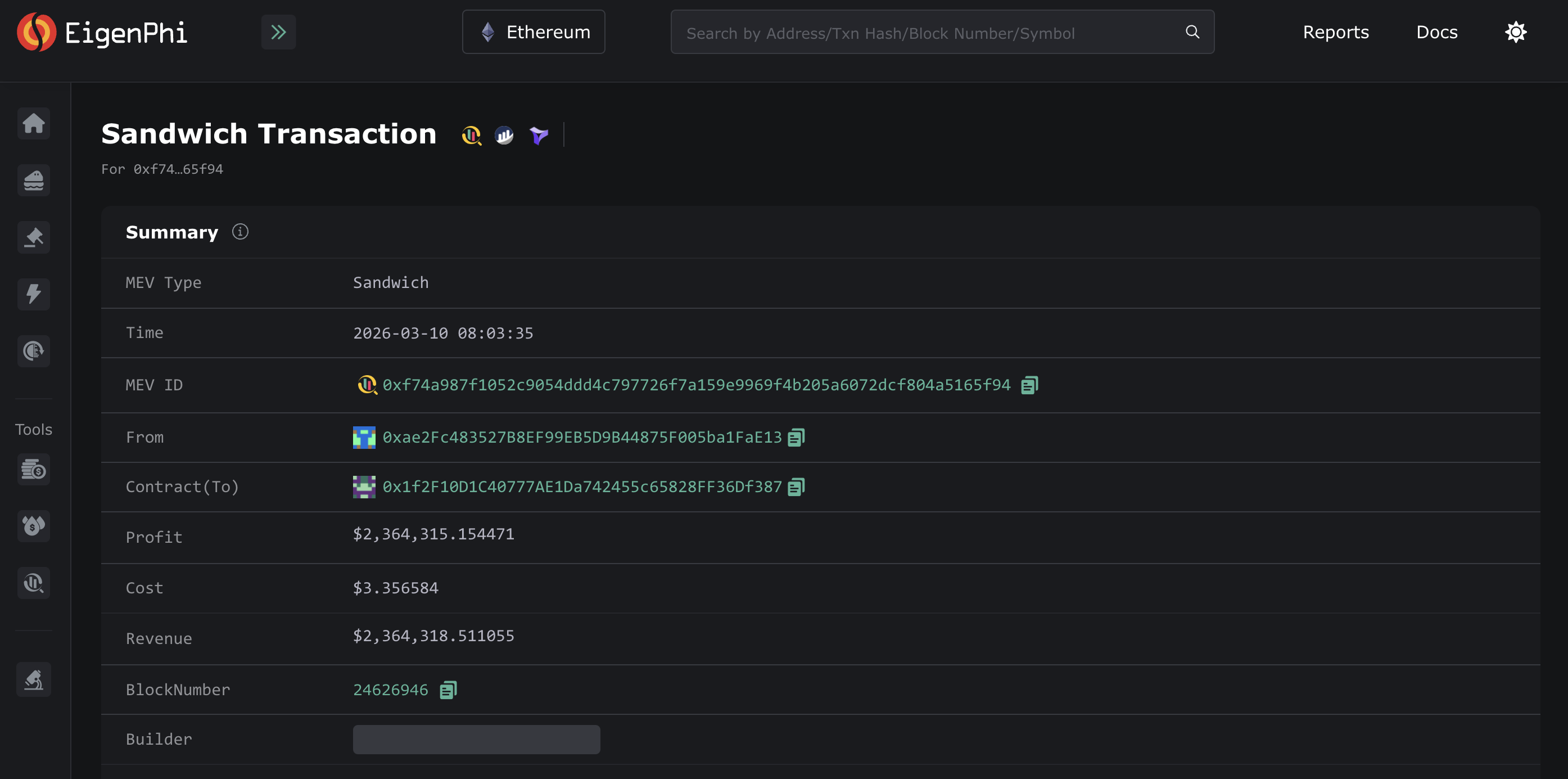Open the Sandwich icon in sidebar

pos(34,181)
